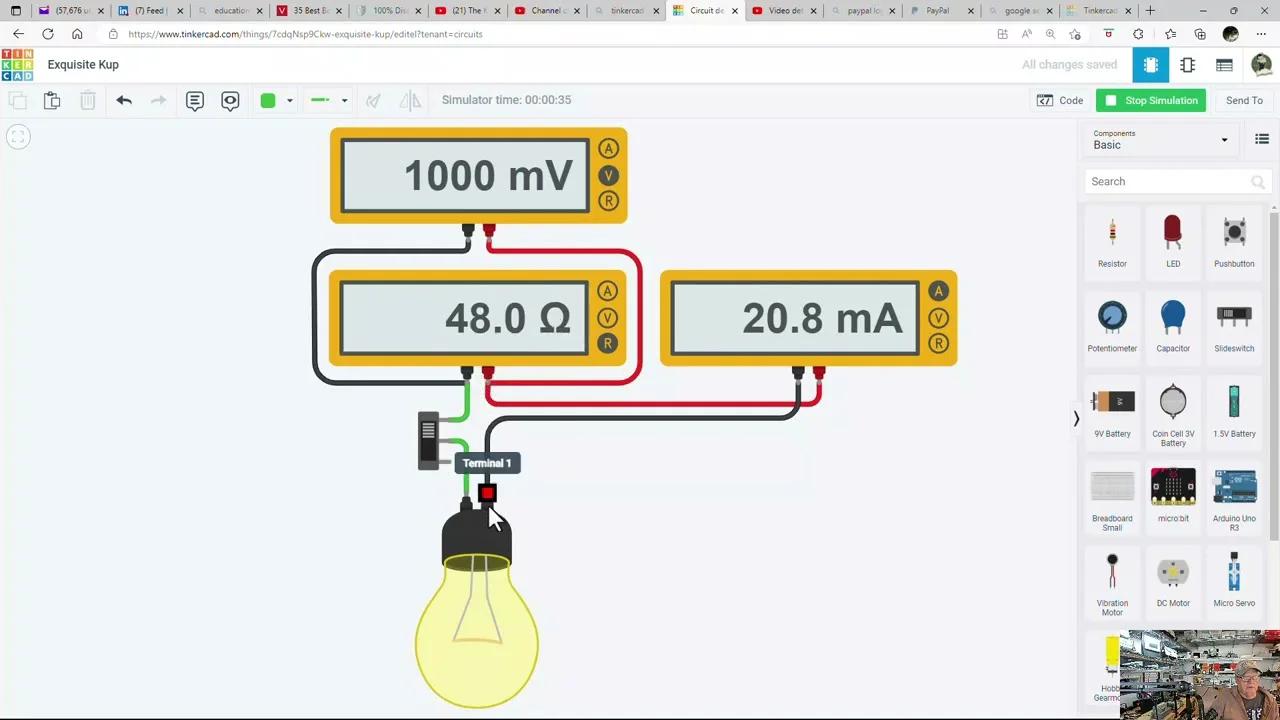
Task: Open the Basic components dropdown
Action: pyautogui.click(x=1160, y=140)
